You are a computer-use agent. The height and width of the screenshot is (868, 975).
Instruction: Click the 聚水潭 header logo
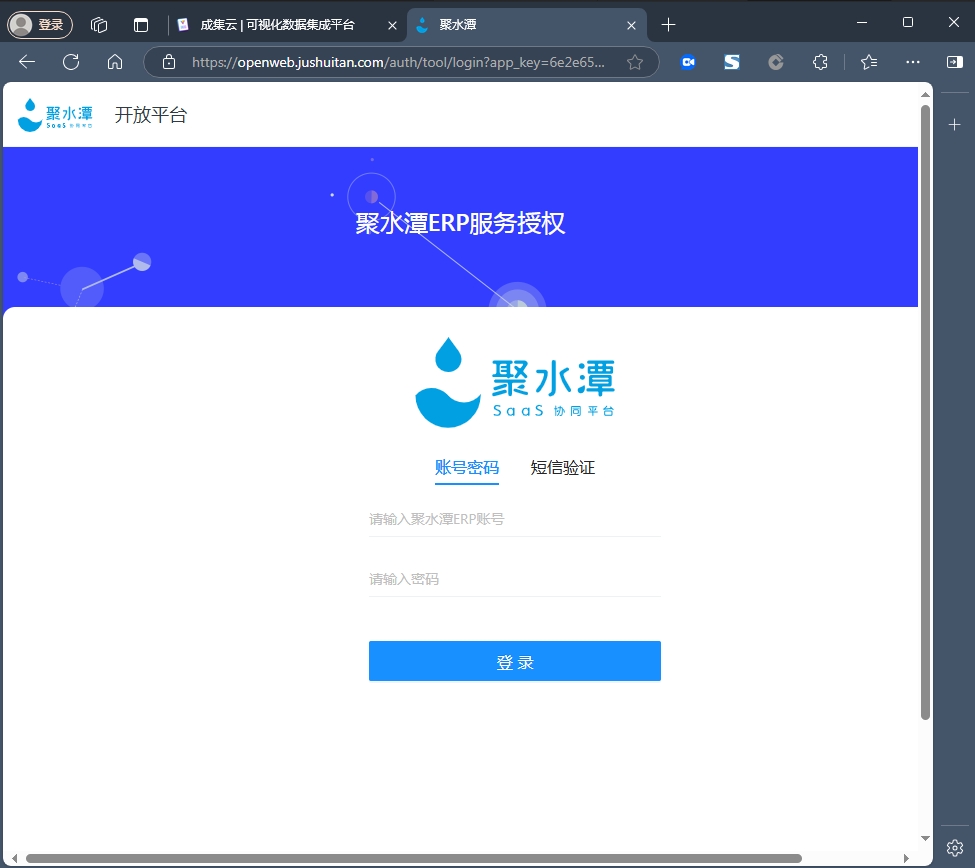[x=55, y=115]
